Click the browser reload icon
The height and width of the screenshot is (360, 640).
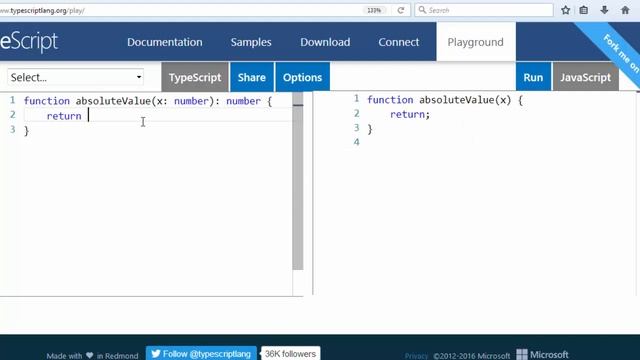(400, 10)
